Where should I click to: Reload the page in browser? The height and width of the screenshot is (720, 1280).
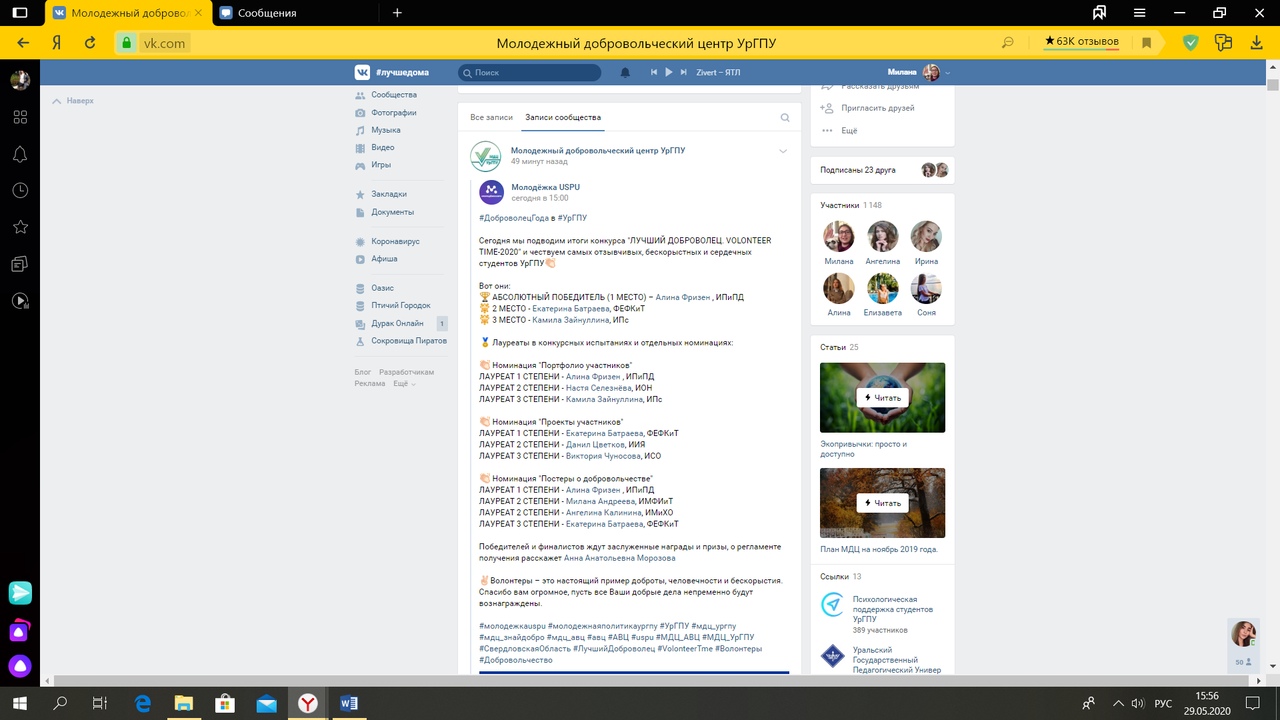coord(90,43)
